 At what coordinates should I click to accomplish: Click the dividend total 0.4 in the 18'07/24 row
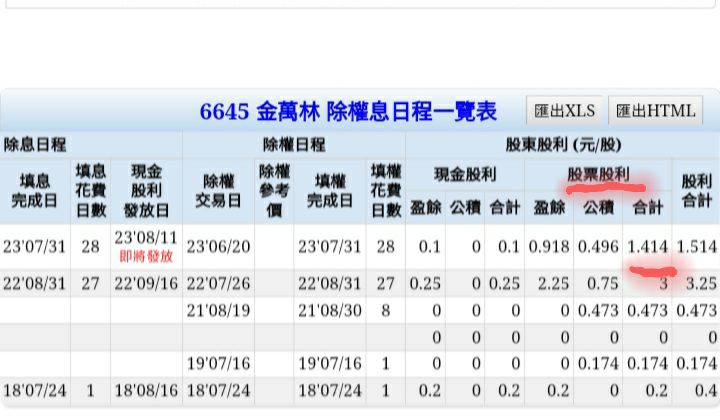tap(706, 391)
